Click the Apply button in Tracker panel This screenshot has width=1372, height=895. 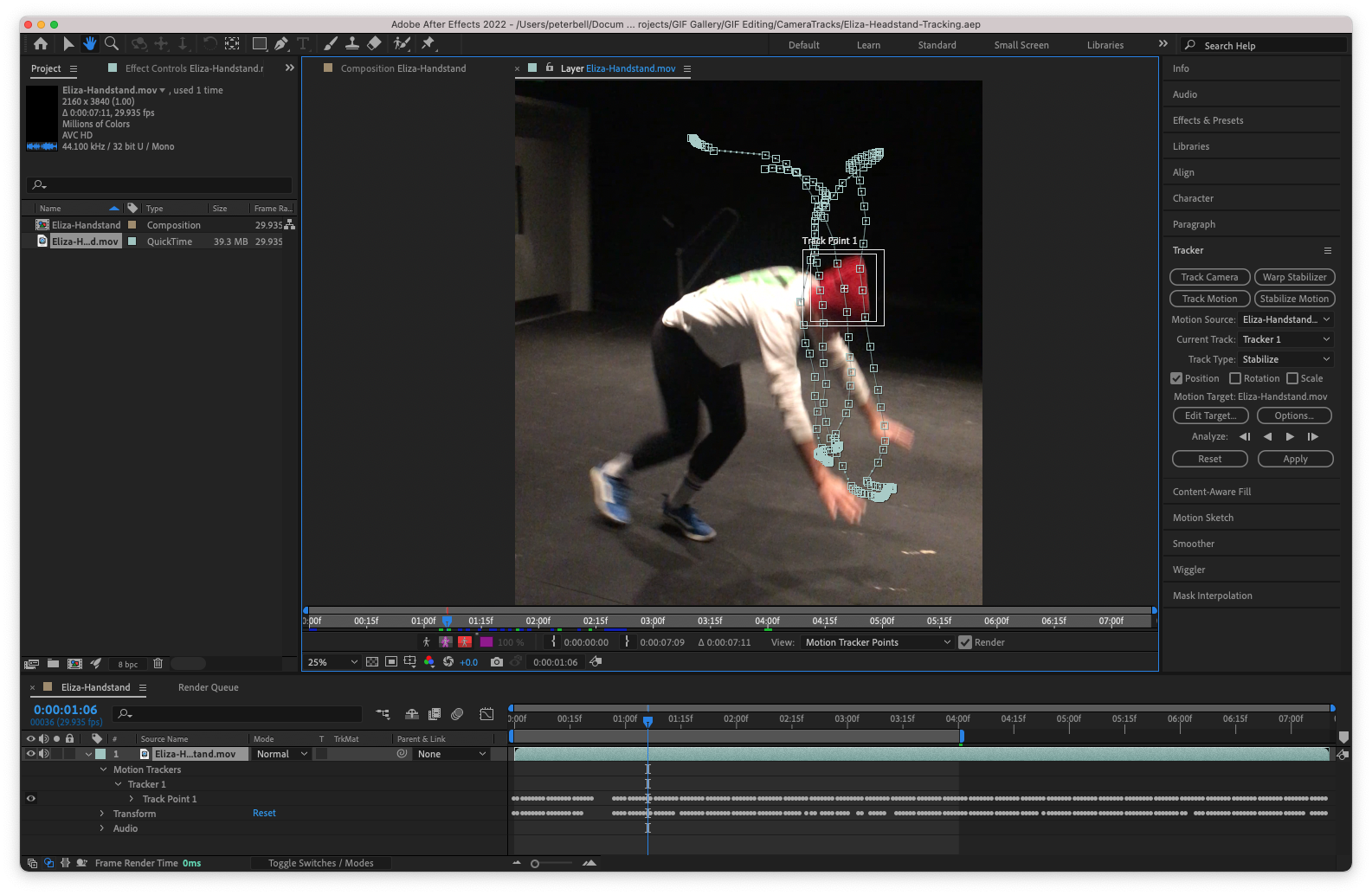[x=1295, y=459]
